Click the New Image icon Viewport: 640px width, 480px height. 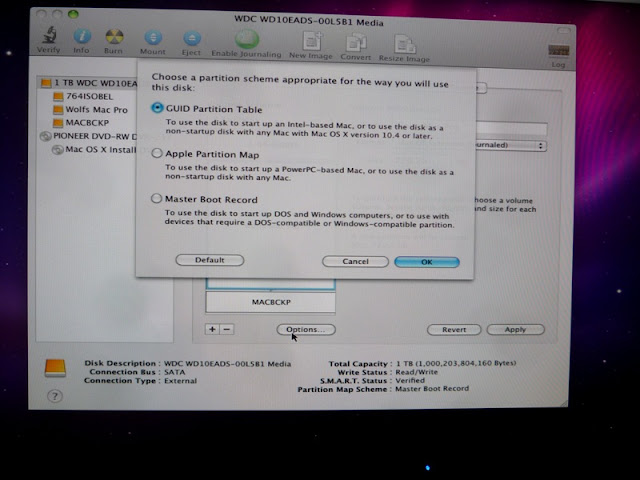coord(312,42)
